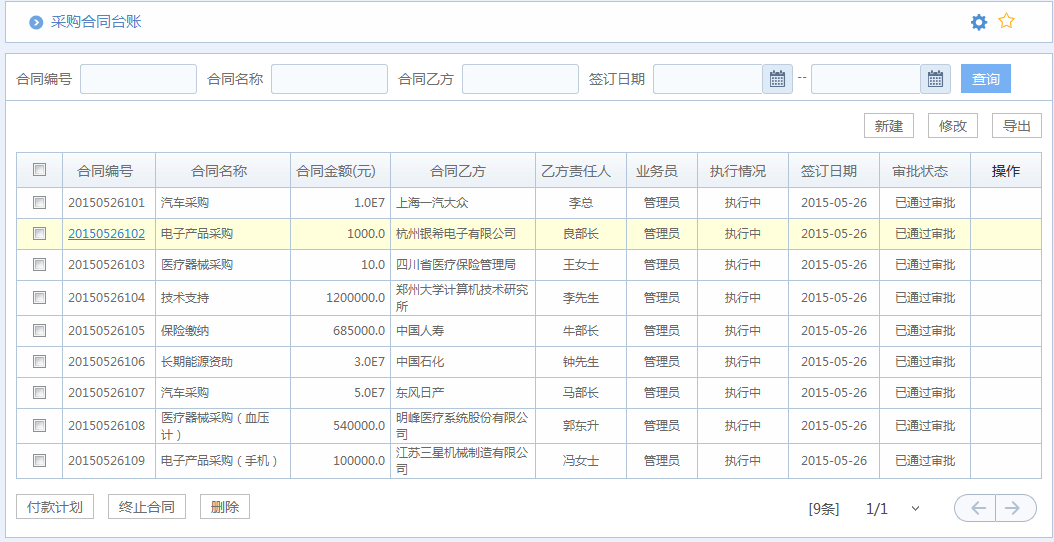
Task: Tick the checkbox for contract 20150526109
Action: (40, 461)
